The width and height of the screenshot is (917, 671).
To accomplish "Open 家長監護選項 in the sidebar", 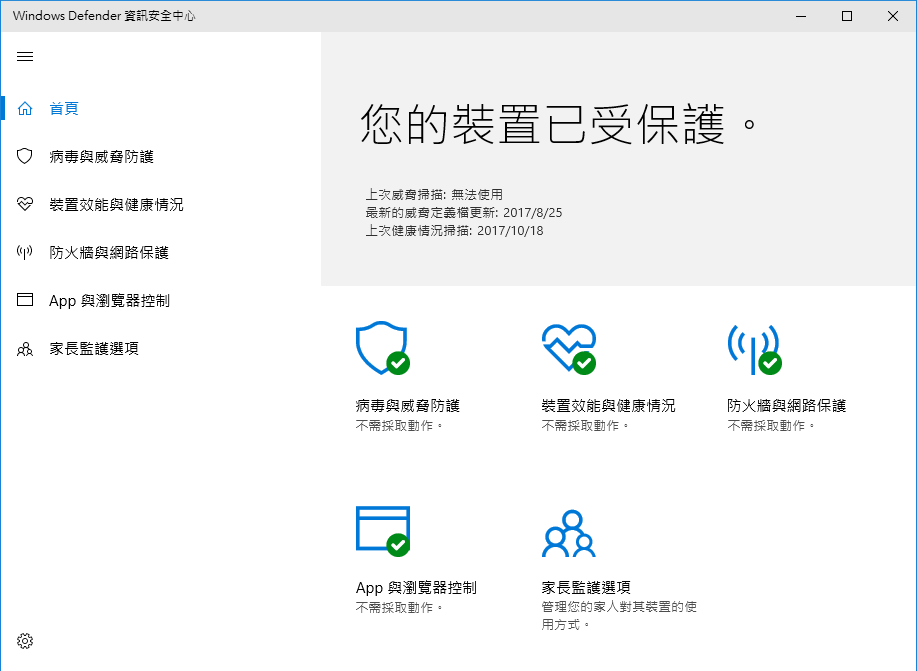I will pyautogui.click(x=94, y=349).
